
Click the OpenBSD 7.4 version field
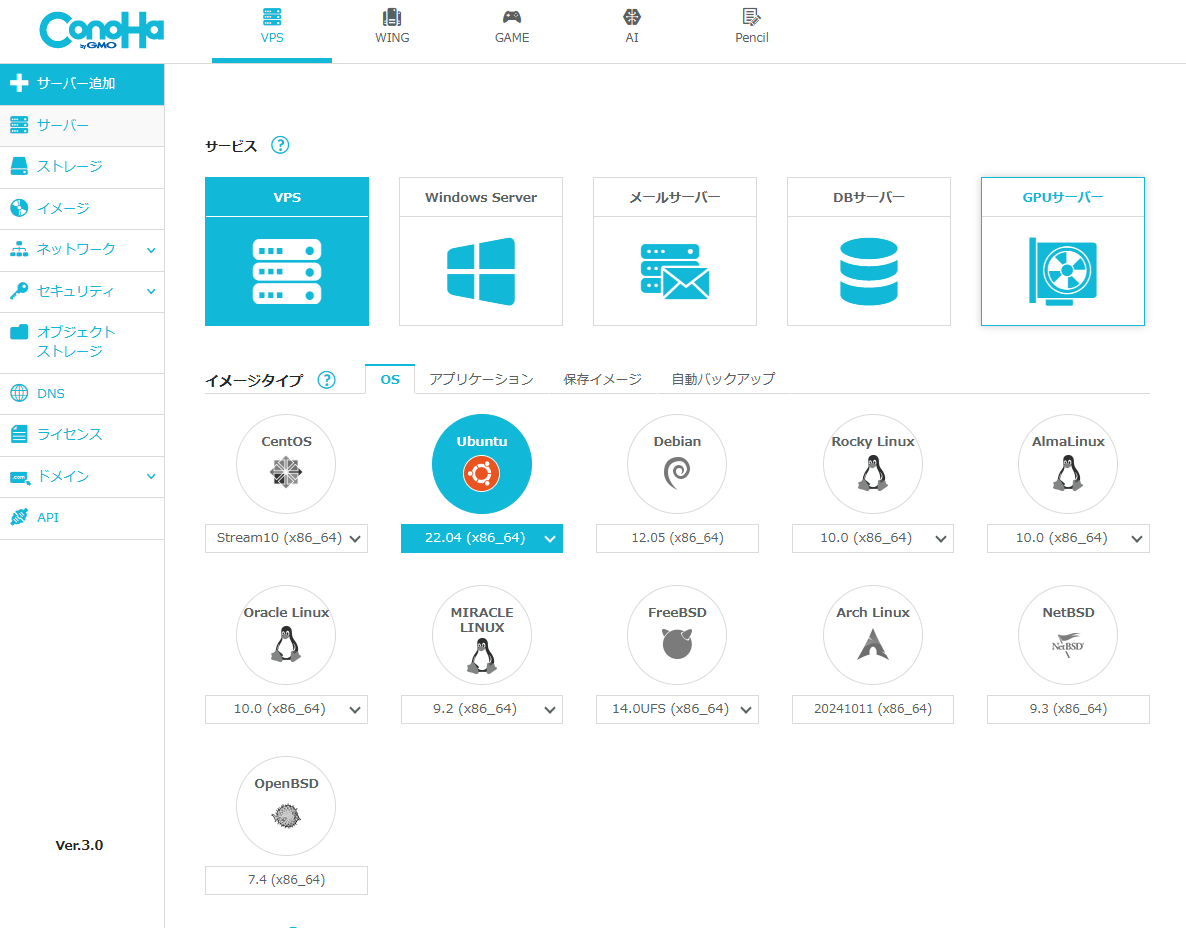point(286,880)
